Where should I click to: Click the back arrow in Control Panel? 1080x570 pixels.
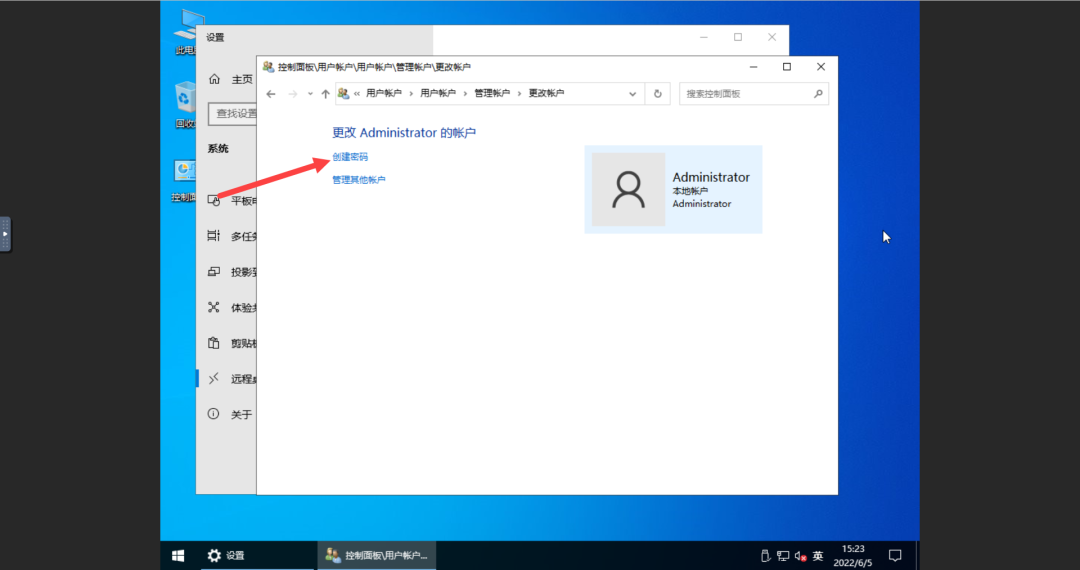click(271, 94)
